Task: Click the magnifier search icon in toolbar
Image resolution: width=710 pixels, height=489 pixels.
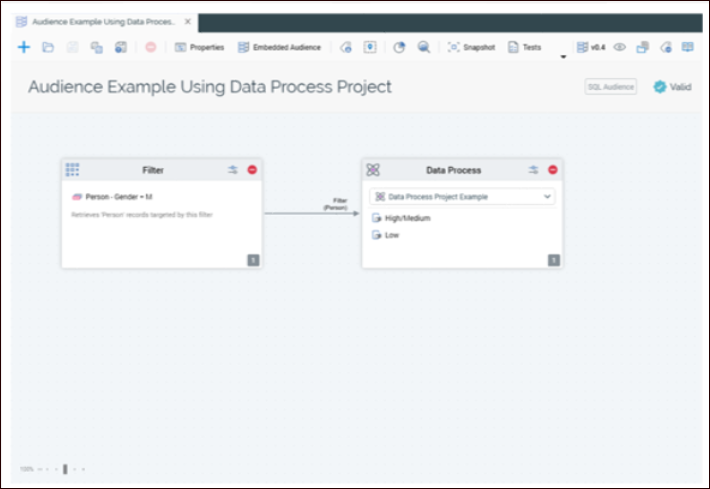Action: (x=423, y=47)
